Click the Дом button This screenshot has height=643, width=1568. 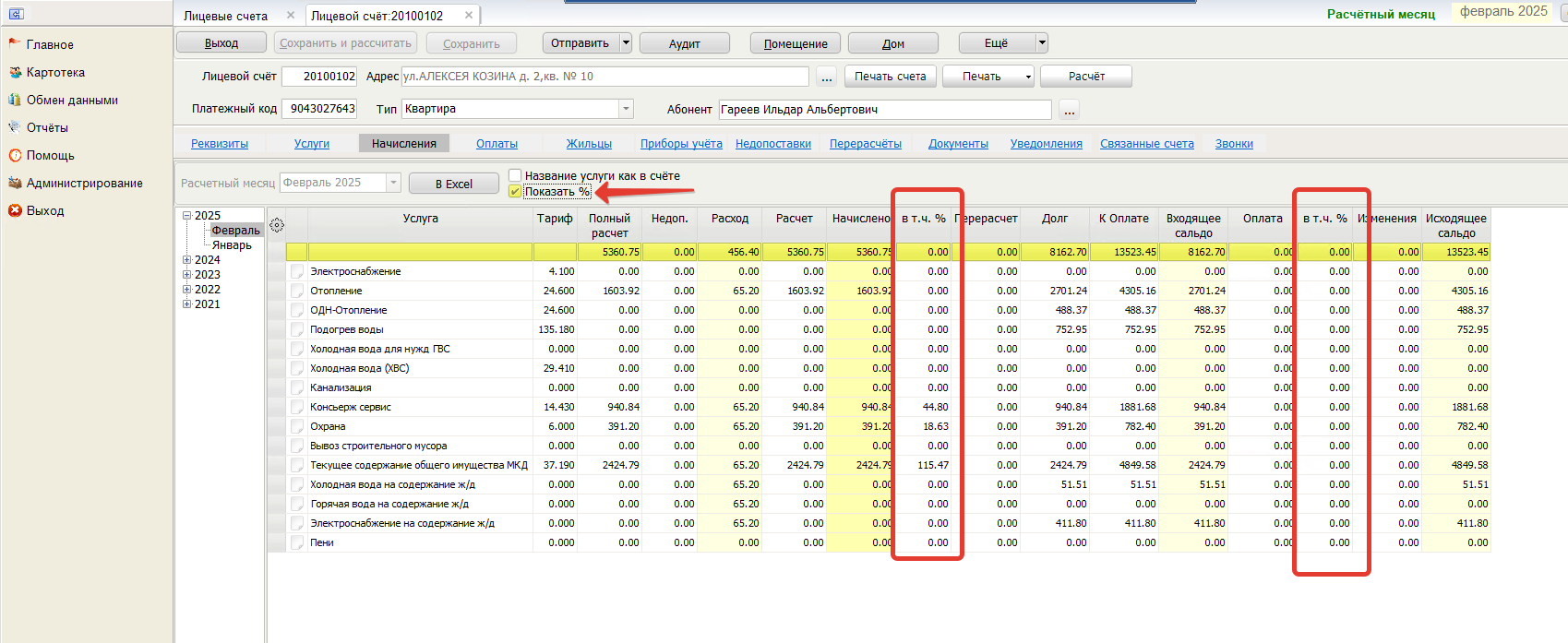click(x=893, y=43)
